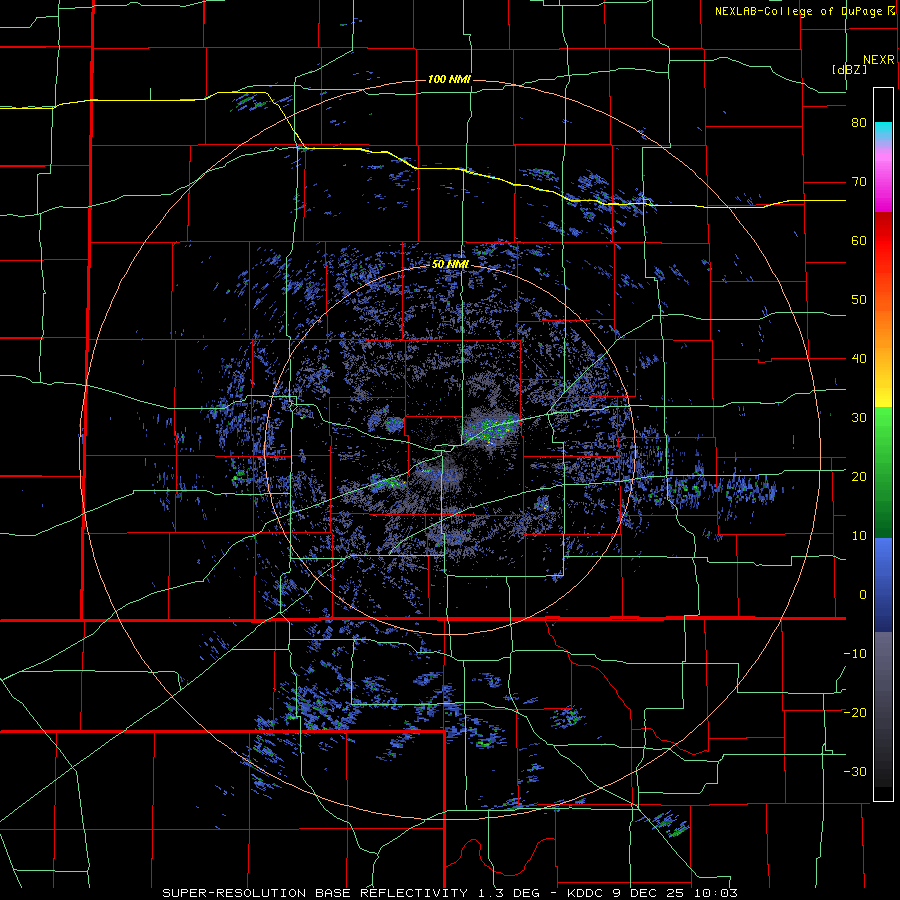Viewport: 900px width, 900px height.
Task: Click the 50 value on the dBZ scale
Action: [859, 300]
